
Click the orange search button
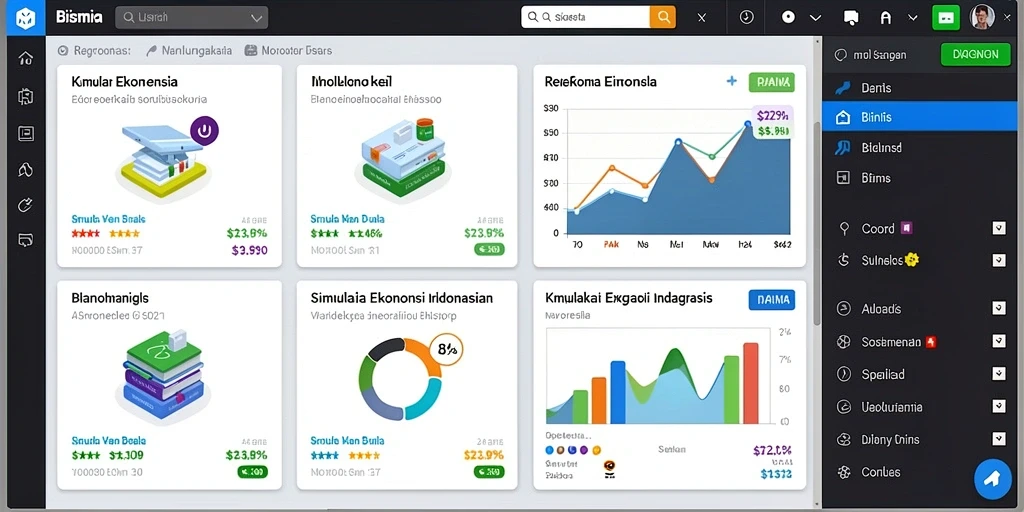coord(662,18)
